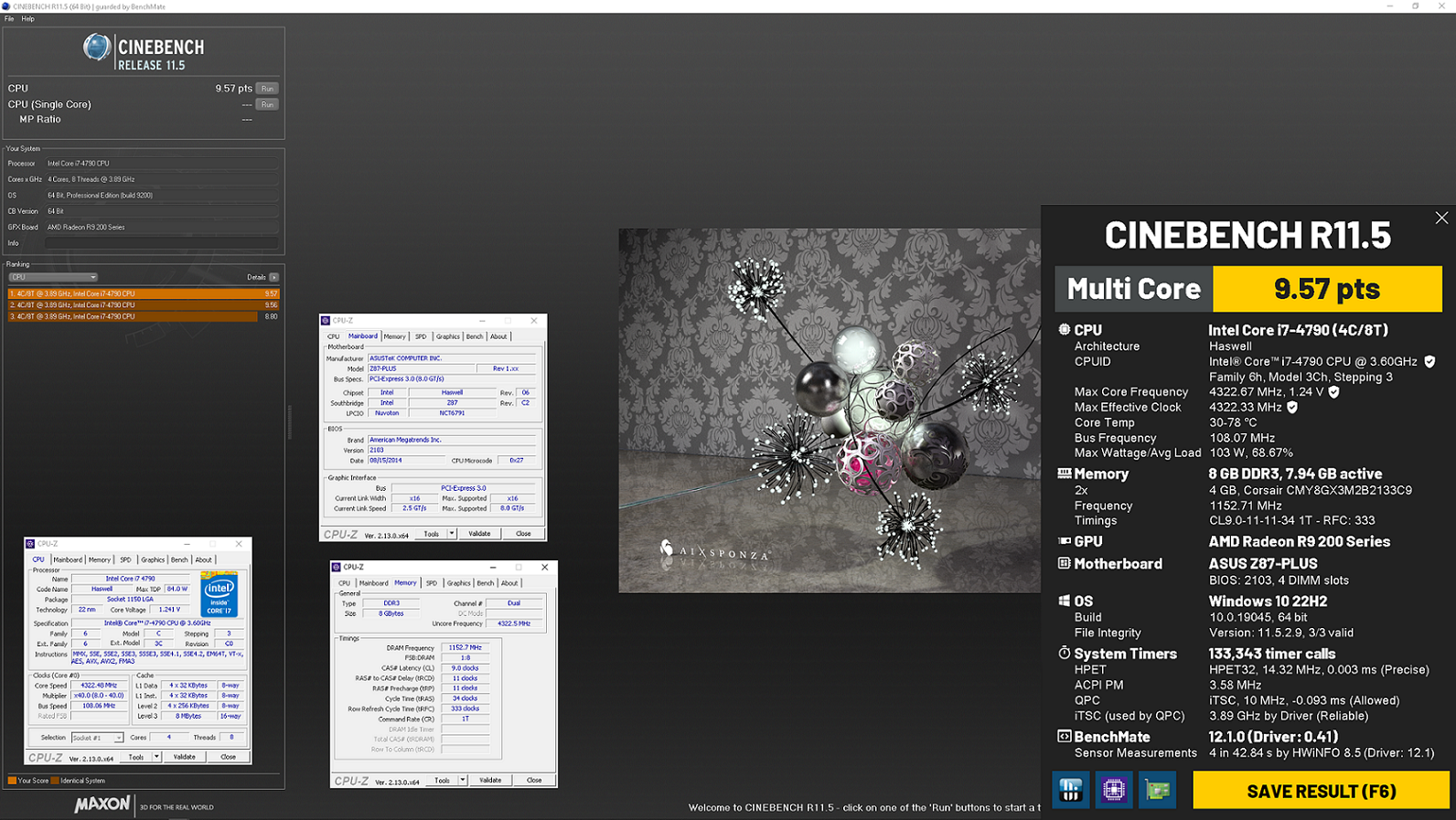Click Close button in the CPU-Z CPU window
1456x820 pixels.
click(x=228, y=757)
